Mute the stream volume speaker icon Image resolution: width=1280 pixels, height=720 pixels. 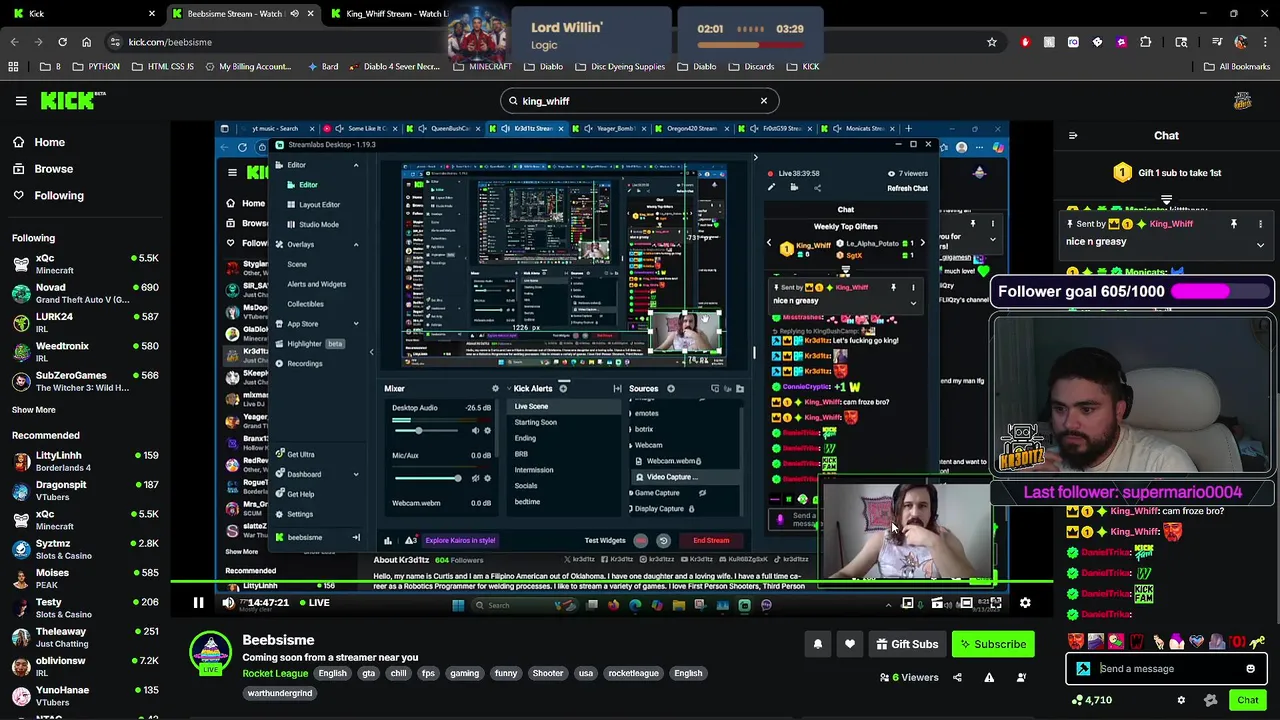click(229, 603)
